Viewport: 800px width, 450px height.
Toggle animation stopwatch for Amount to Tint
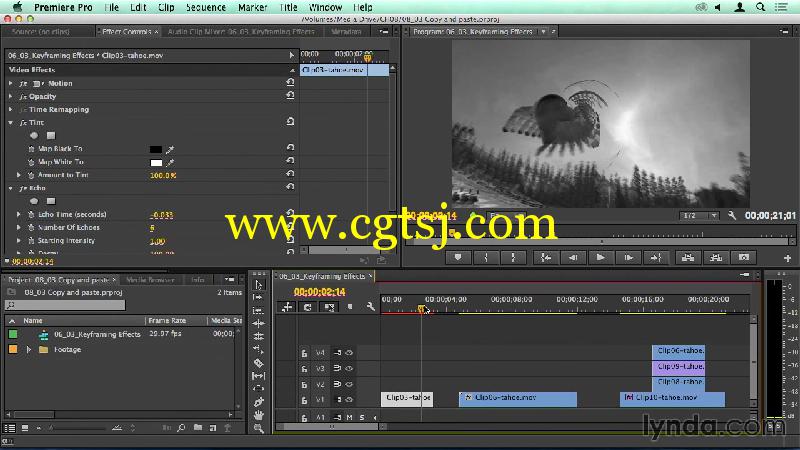tap(31, 175)
